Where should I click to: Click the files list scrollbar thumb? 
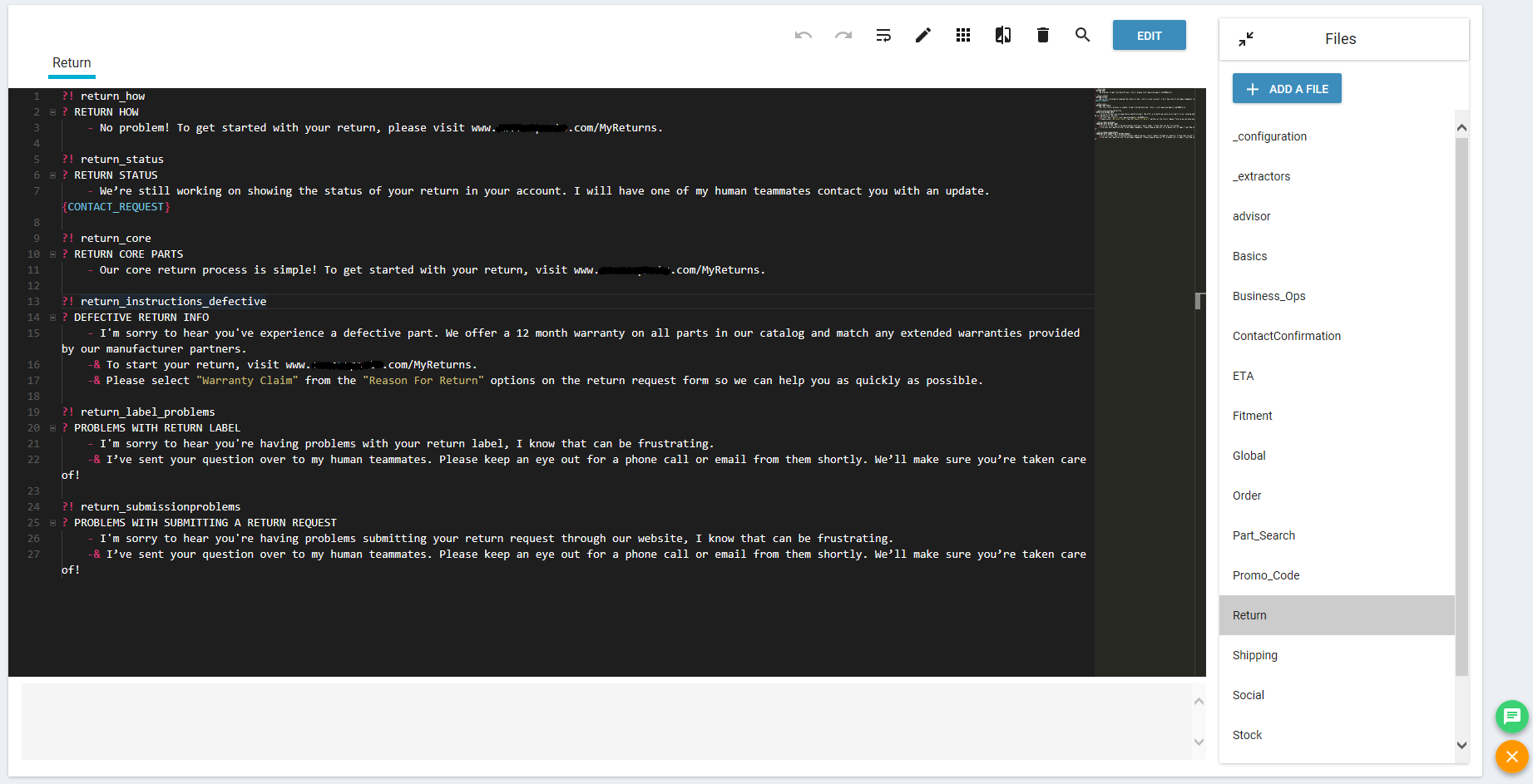[1461, 407]
